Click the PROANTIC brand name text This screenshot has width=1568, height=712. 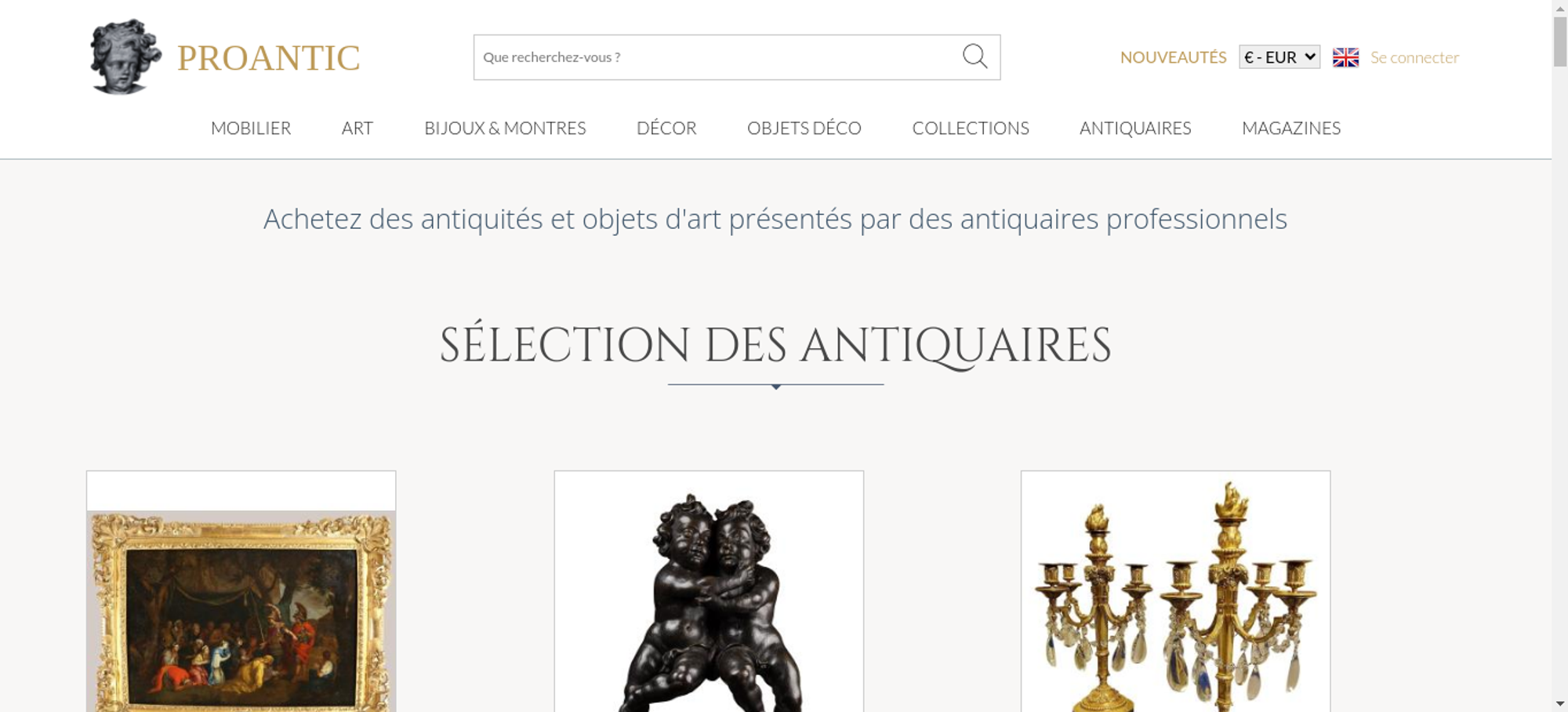point(269,58)
